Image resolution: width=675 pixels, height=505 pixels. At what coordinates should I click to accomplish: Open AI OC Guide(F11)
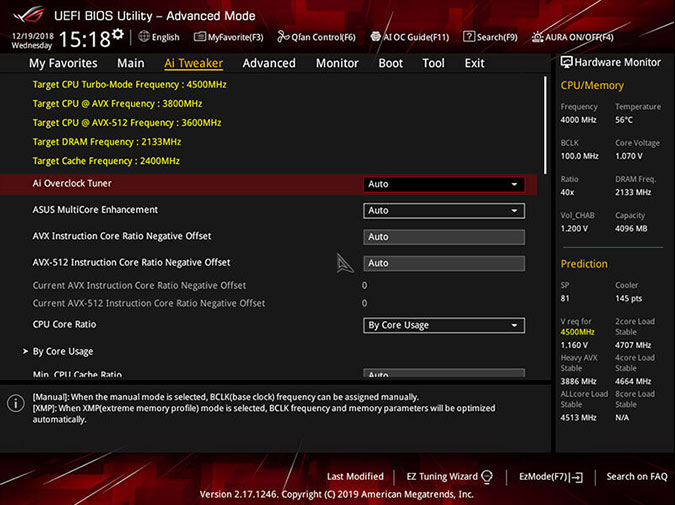coord(410,37)
